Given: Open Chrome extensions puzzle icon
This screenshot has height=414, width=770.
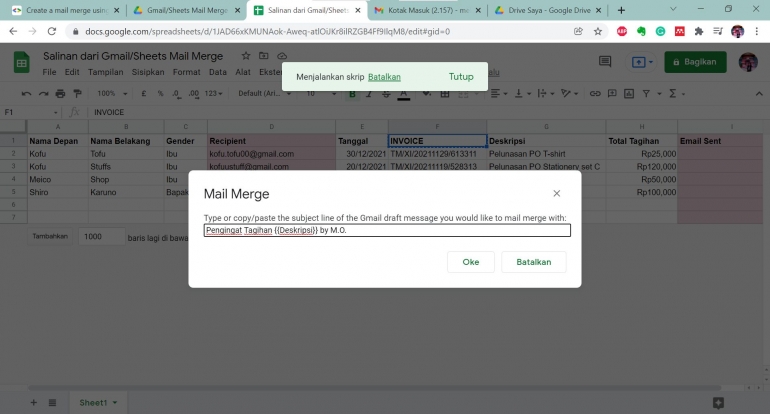Looking at the screenshot, I should click(698, 31).
